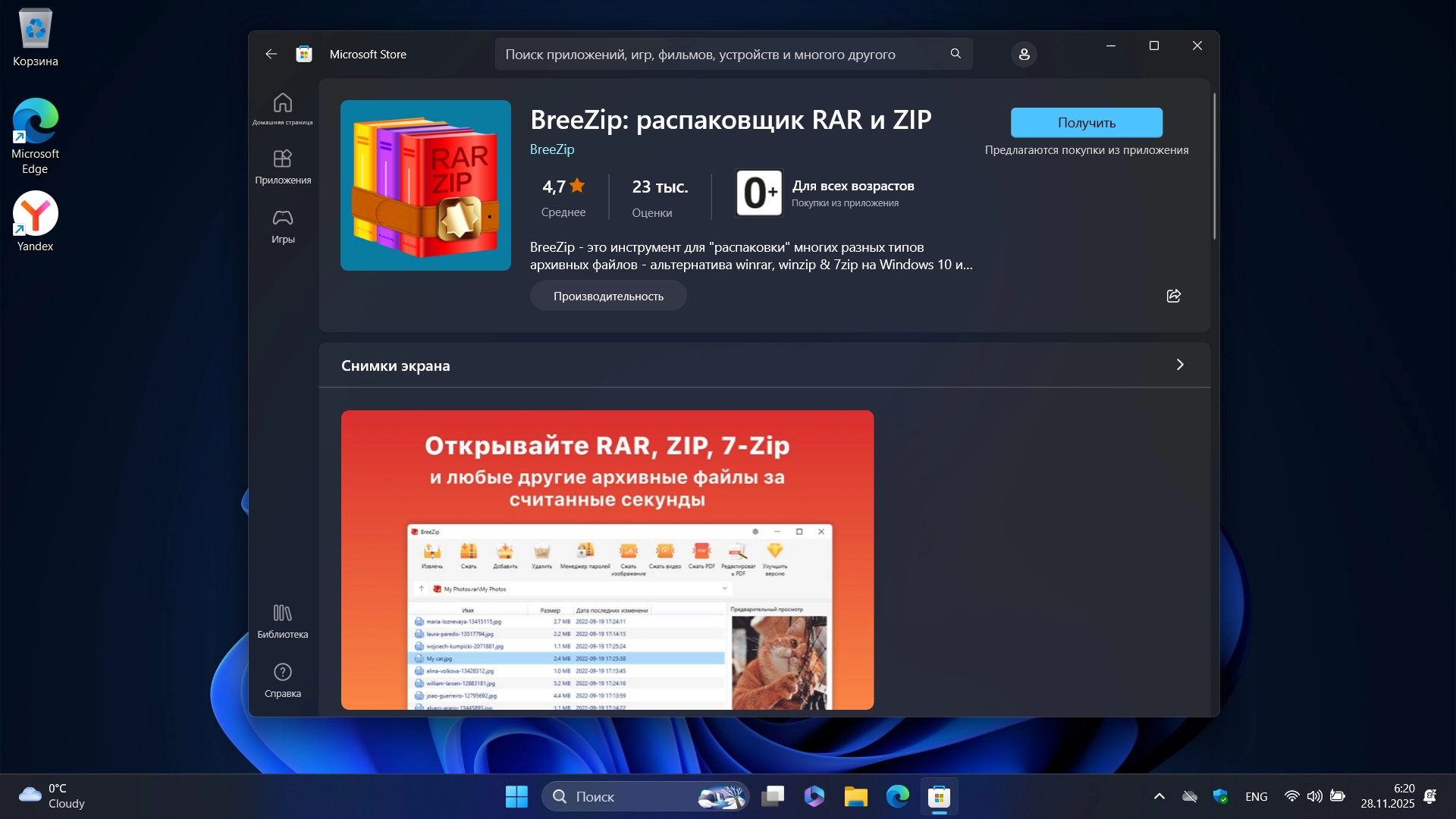Switch input language ENG in tray

pyautogui.click(x=1256, y=796)
